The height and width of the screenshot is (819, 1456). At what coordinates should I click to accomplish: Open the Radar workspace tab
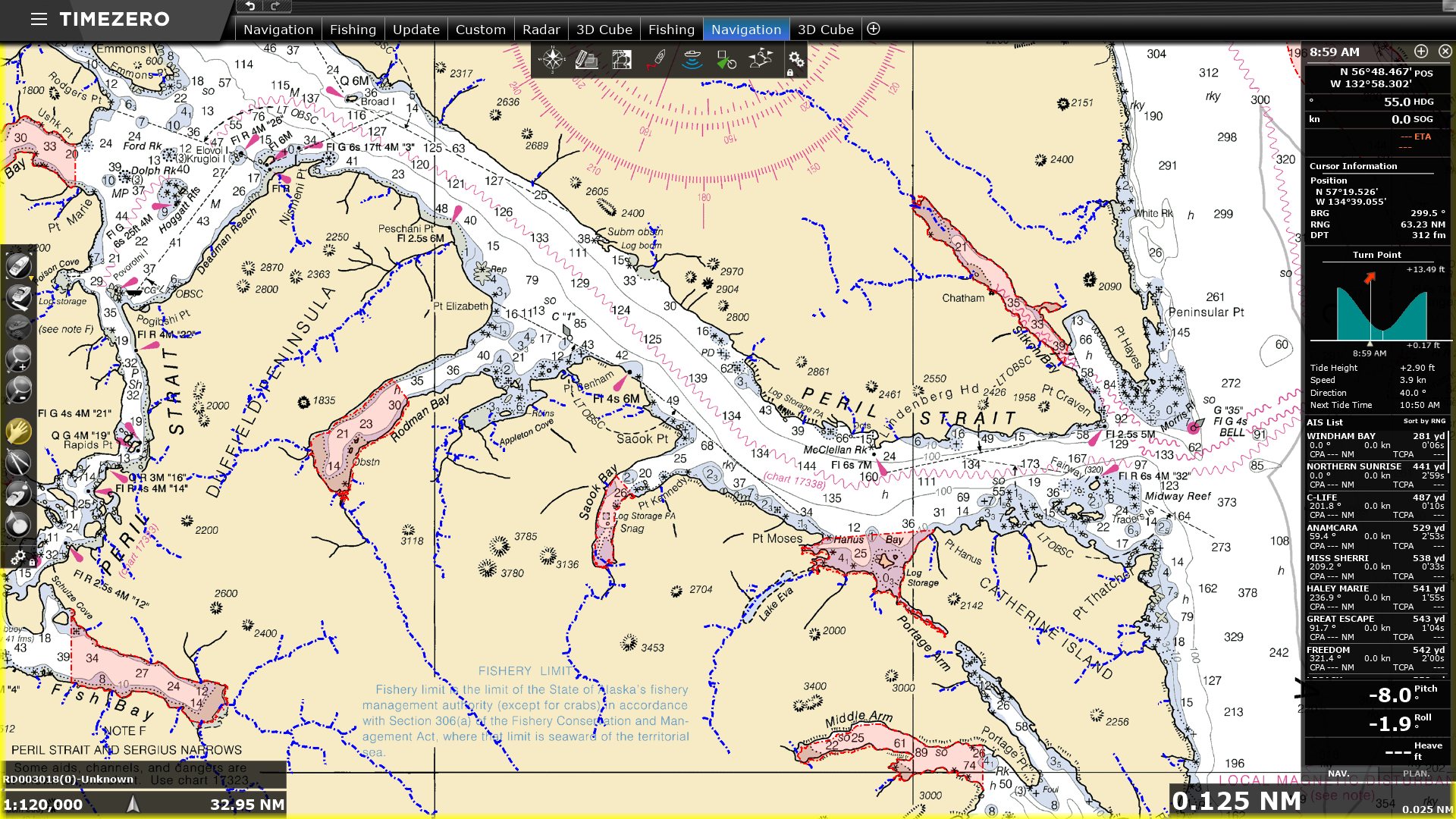[x=541, y=30]
